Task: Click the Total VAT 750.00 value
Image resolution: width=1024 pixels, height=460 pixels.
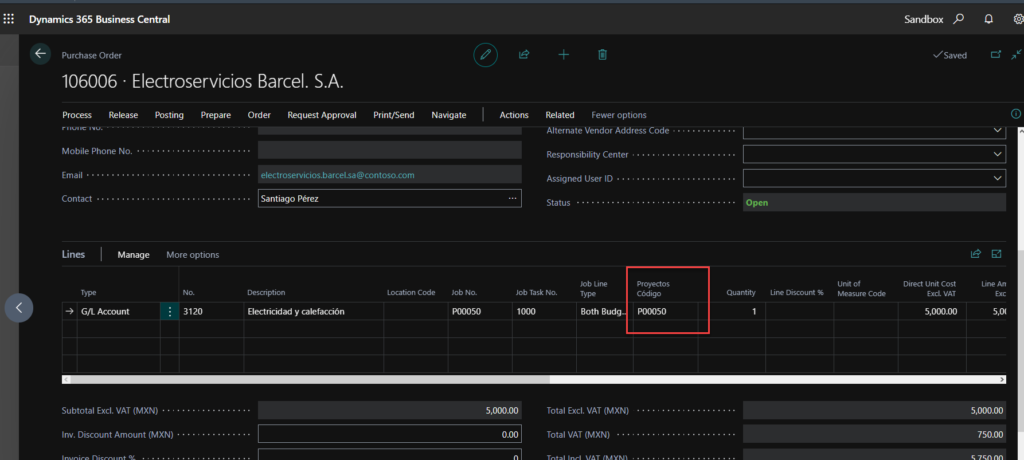Action: point(874,434)
